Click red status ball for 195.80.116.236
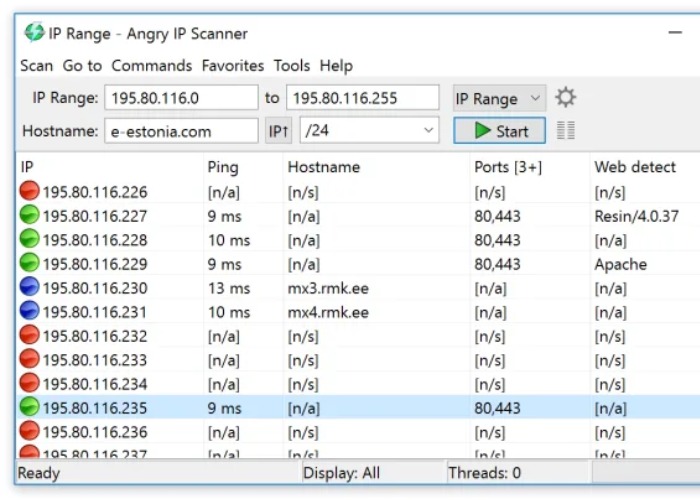Screen dimensions: 700x500 (x=29, y=431)
